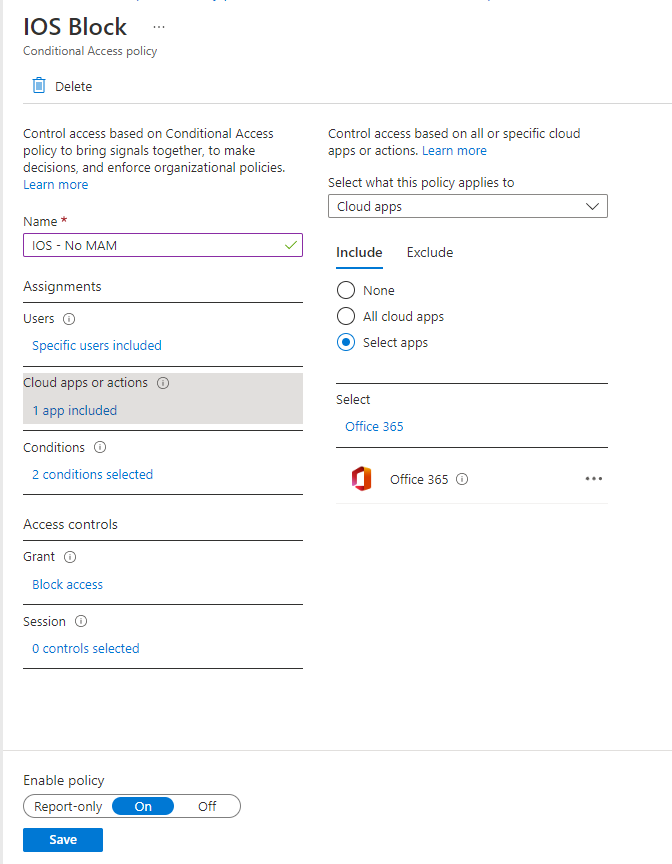Switch to the Exclude tab
Image resolution: width=672 pixels, height=864 pixels.
(430, 252)
